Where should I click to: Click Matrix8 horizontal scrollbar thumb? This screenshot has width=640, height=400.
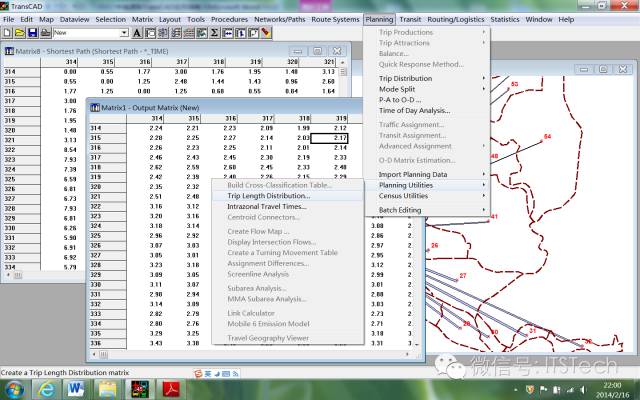[x=18, y=276]
